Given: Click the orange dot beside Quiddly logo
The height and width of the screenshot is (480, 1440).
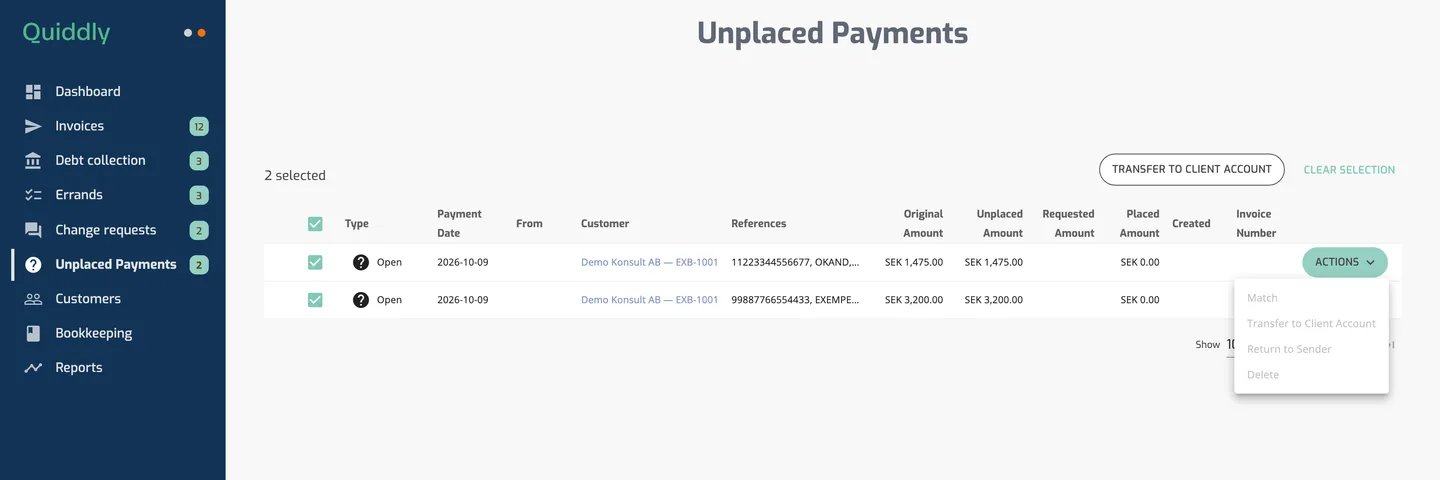Looking at the screenshot, I should 202,33.
